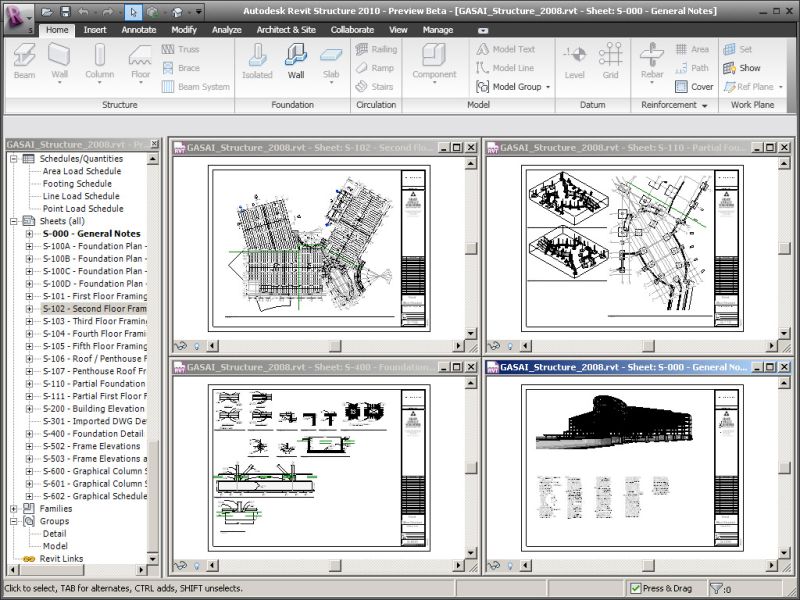Click the Stairs tool

(374, 87)
